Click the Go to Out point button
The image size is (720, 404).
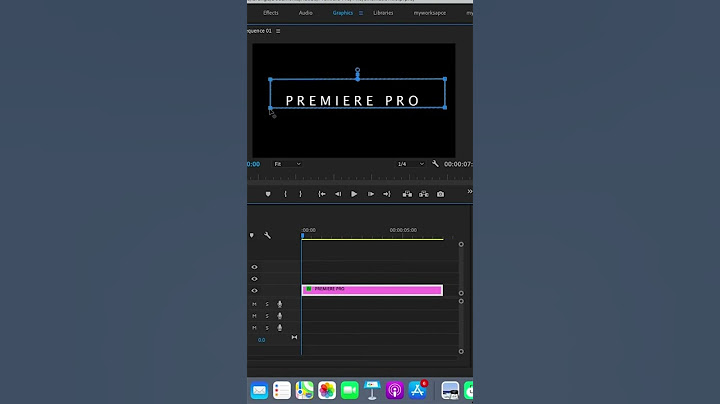point(387,194)
